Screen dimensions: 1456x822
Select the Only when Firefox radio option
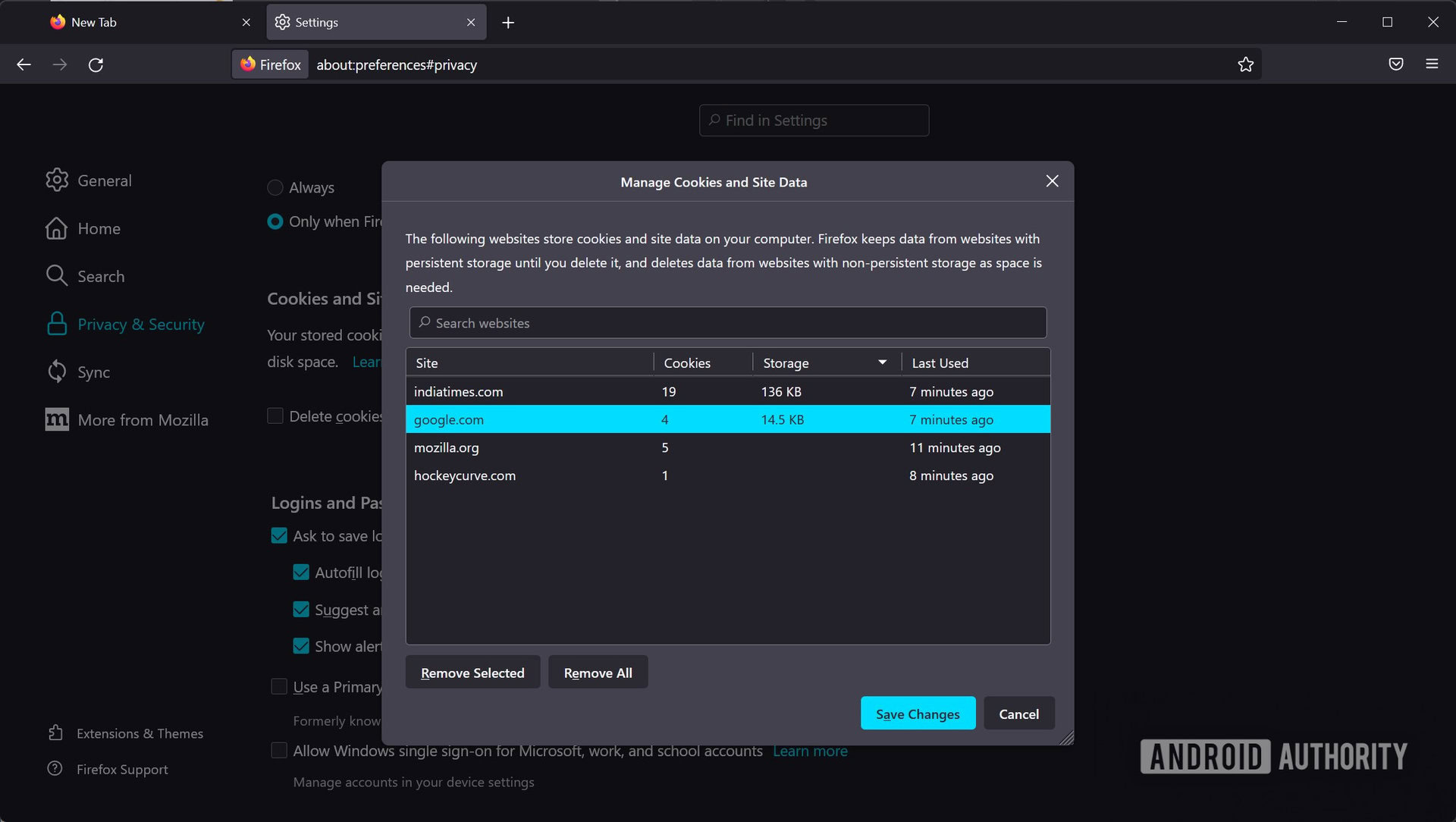coord(275,221)
